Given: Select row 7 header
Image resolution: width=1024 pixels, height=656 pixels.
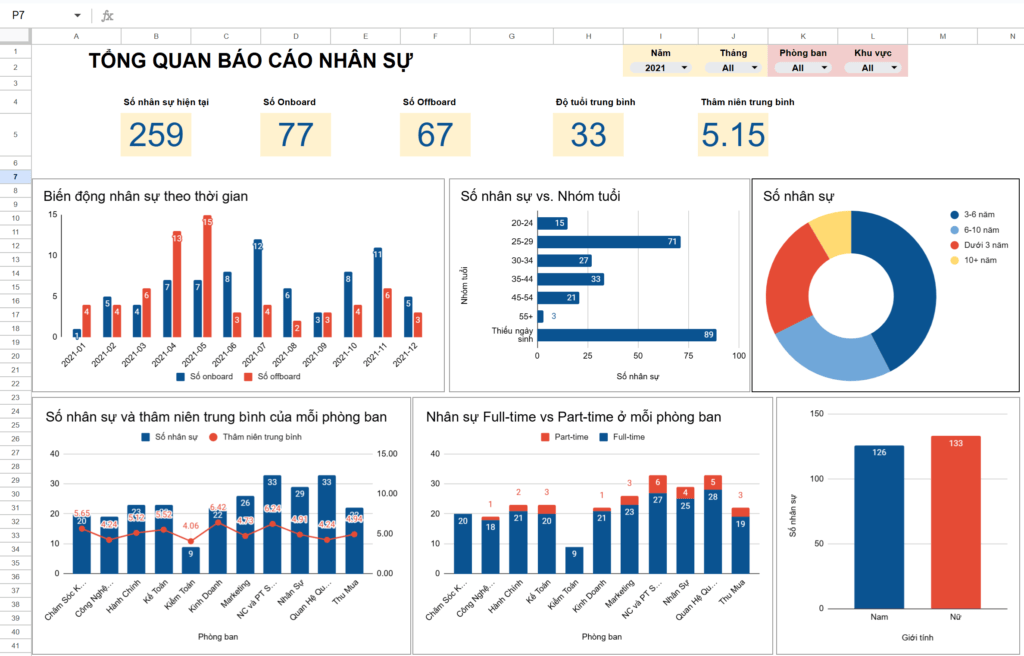Looking at the screenshot, I should click(x=16, y=176).
